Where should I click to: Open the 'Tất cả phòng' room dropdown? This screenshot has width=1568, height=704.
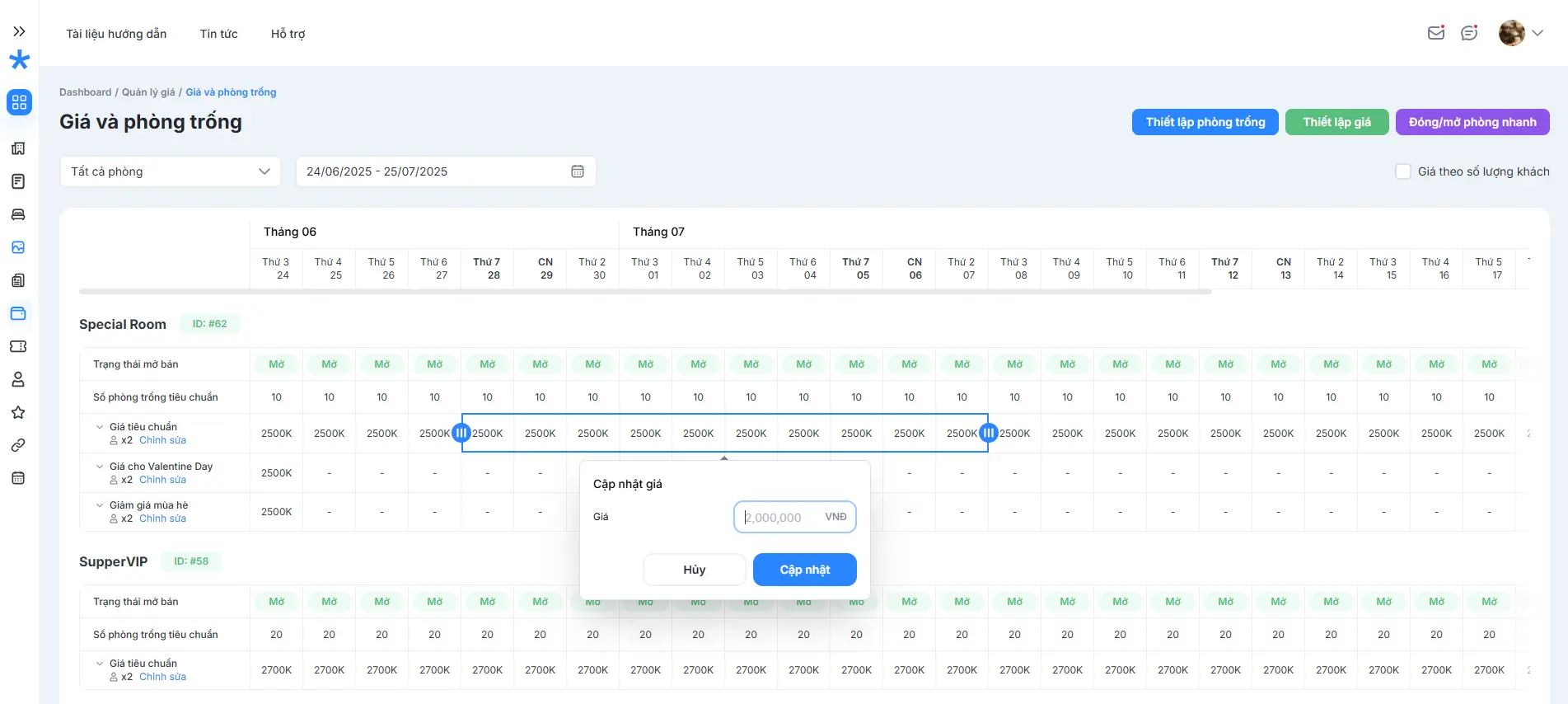coord(171,171)
